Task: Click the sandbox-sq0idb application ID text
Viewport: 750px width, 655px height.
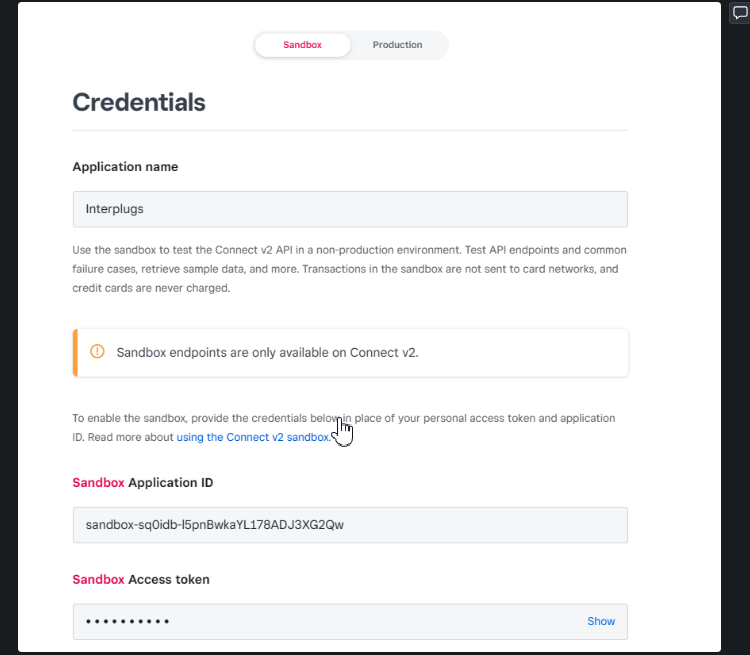Action: coord(215,525)
